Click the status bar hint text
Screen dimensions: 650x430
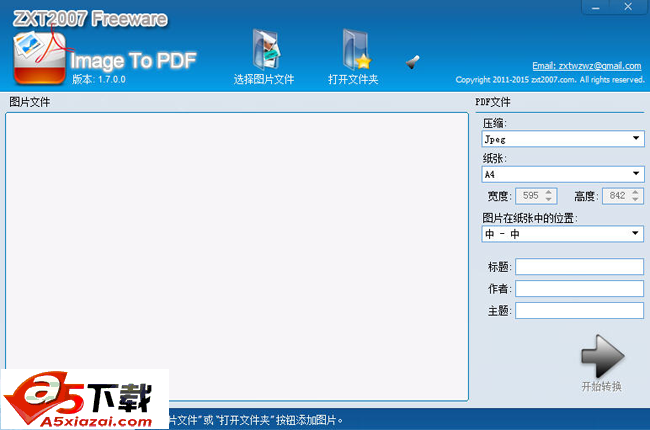click(256, 420)
